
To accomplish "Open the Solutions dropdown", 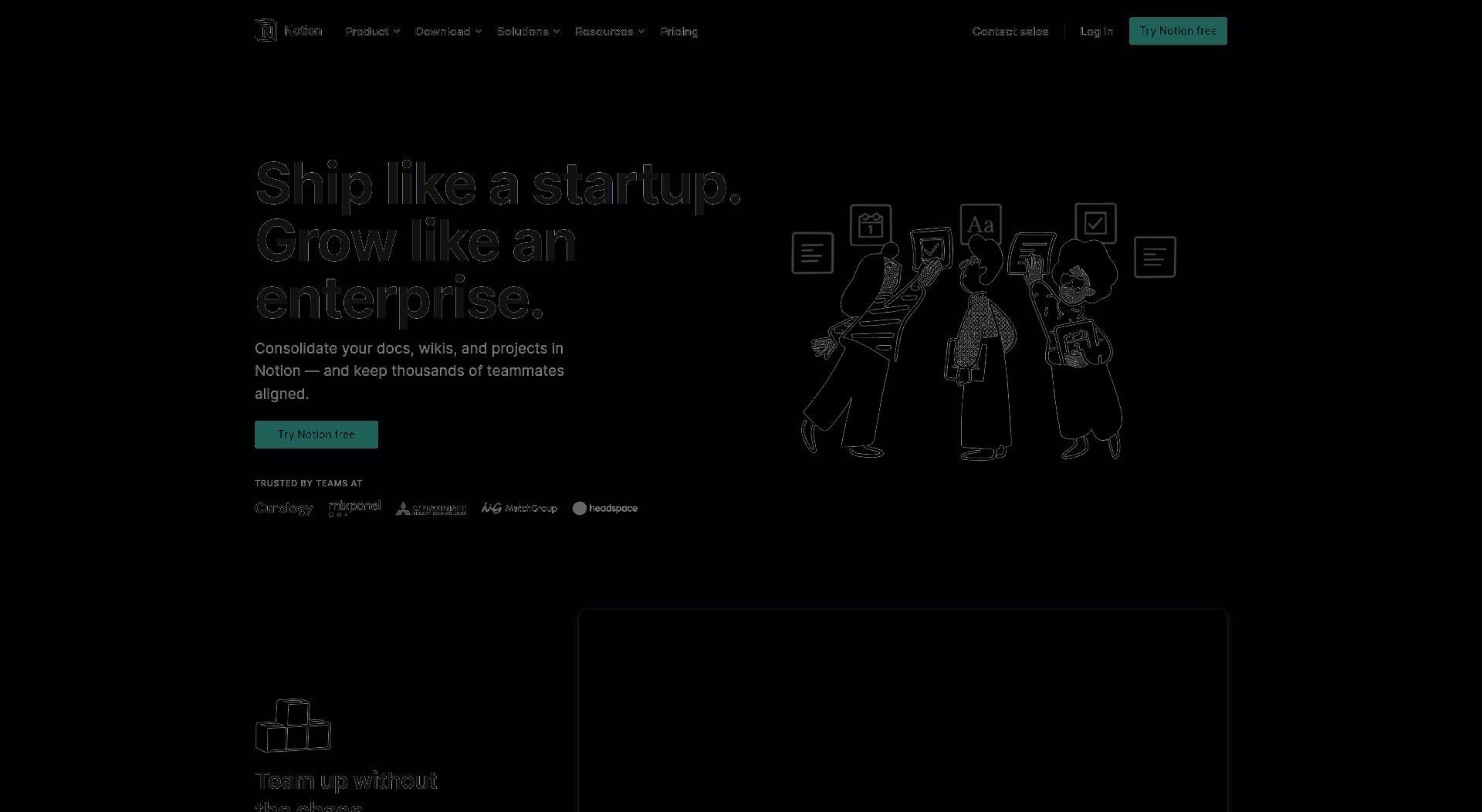I will click(x=528, y=31).
